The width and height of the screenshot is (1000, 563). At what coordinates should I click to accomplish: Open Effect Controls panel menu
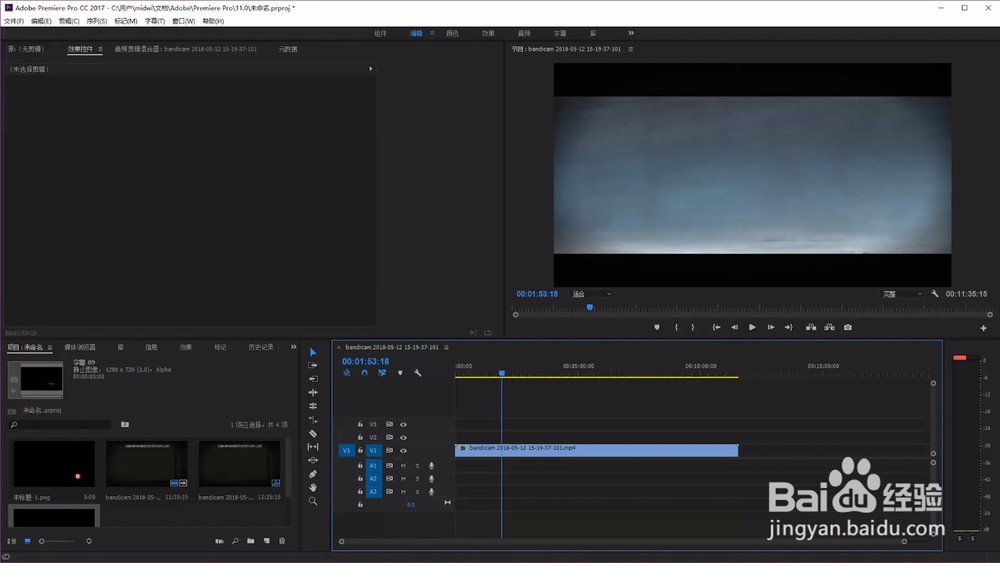(100, 49)
